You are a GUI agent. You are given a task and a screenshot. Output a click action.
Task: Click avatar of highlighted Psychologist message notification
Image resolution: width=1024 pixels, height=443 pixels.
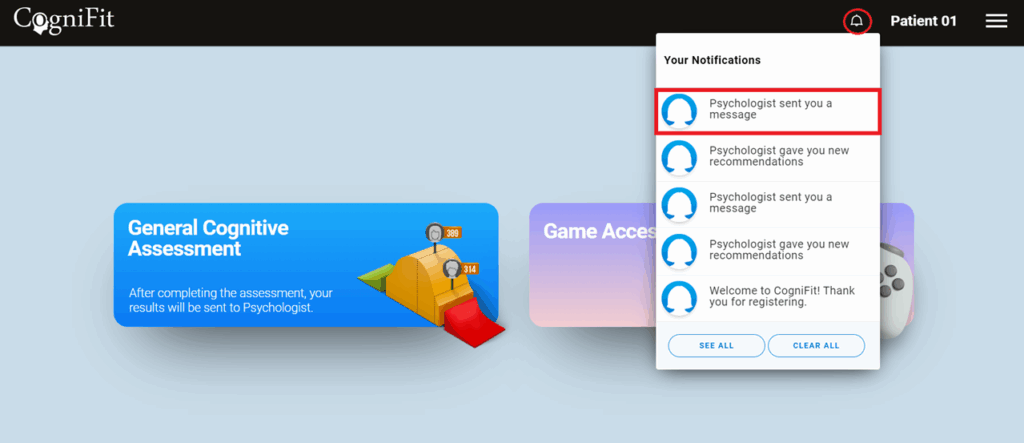(679, 111)
